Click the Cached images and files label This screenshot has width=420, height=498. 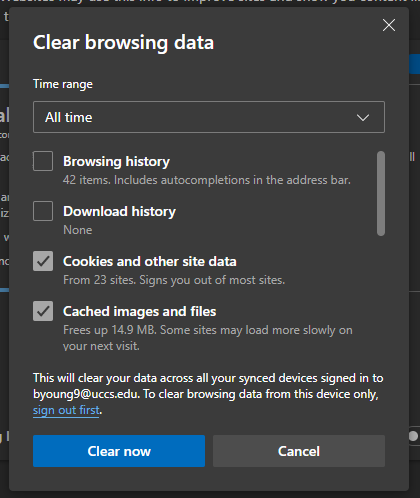140,311
